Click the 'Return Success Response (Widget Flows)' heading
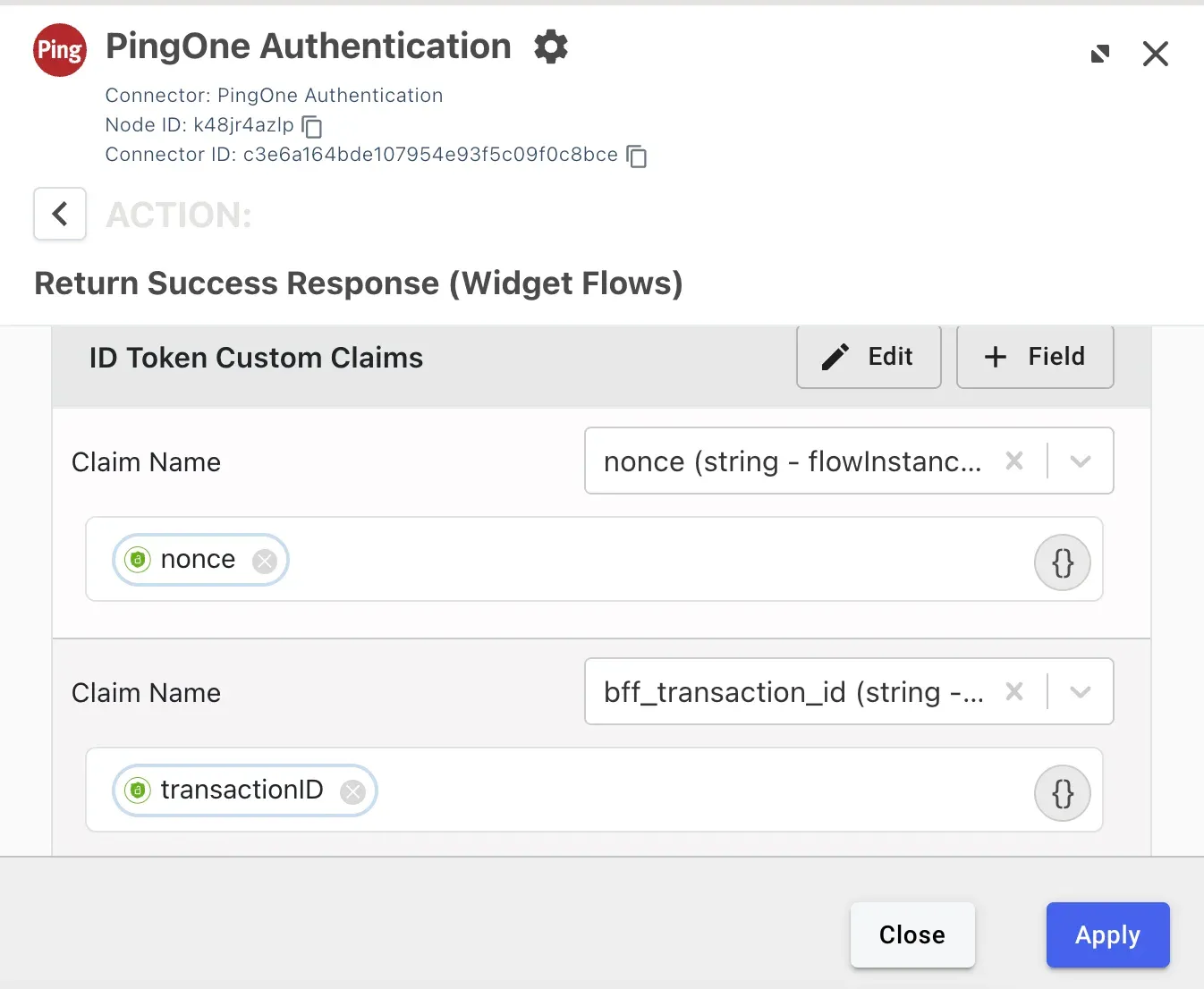The width and height of the screenshot is (1204, 989). 358,283
